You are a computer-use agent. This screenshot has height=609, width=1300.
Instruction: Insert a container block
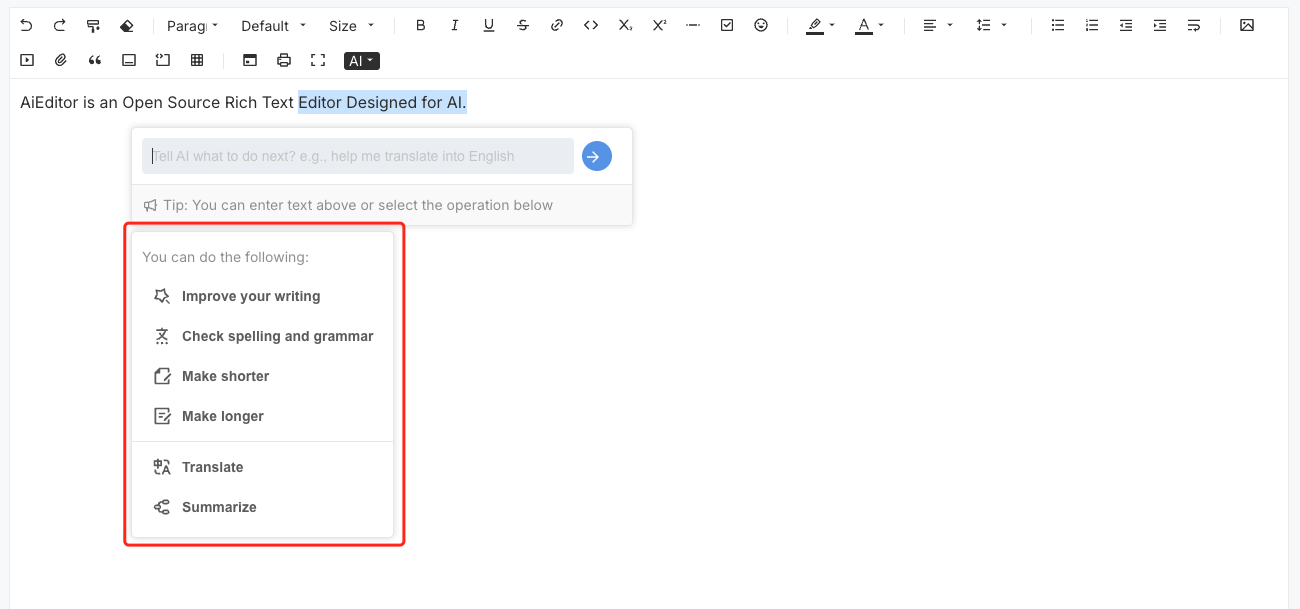click(x=129, y=60)
